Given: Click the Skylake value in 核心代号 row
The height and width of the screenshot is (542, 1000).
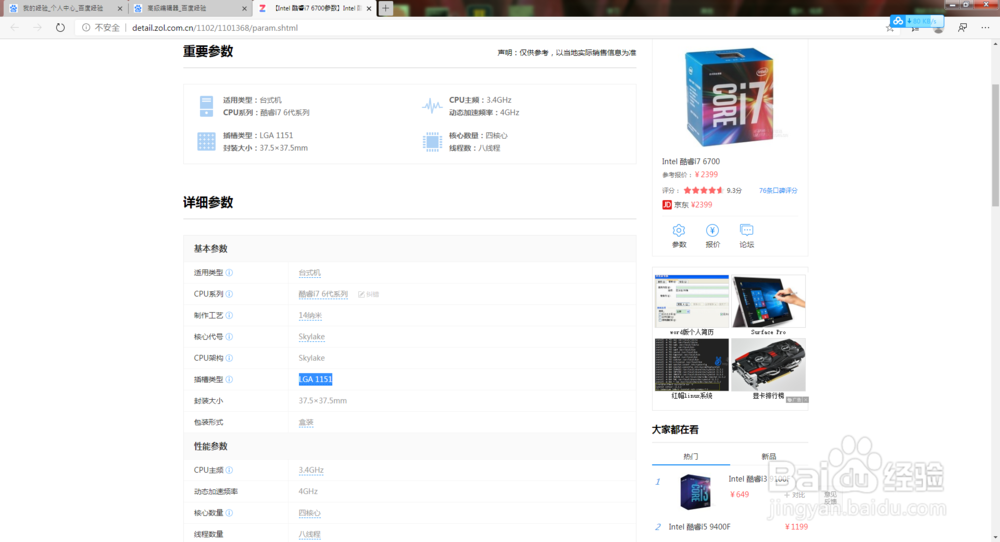Looking at the screenshot, I should (x=311, y=337).
